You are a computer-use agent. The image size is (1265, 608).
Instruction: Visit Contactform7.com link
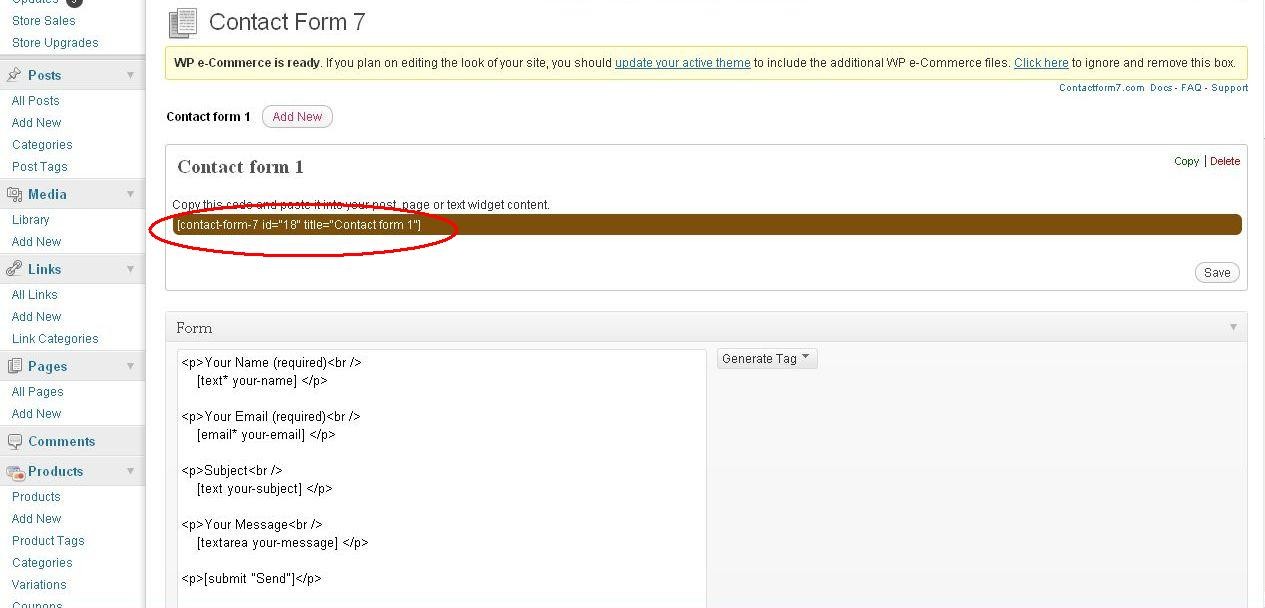pyautogui.click(x=1101, y=88)
